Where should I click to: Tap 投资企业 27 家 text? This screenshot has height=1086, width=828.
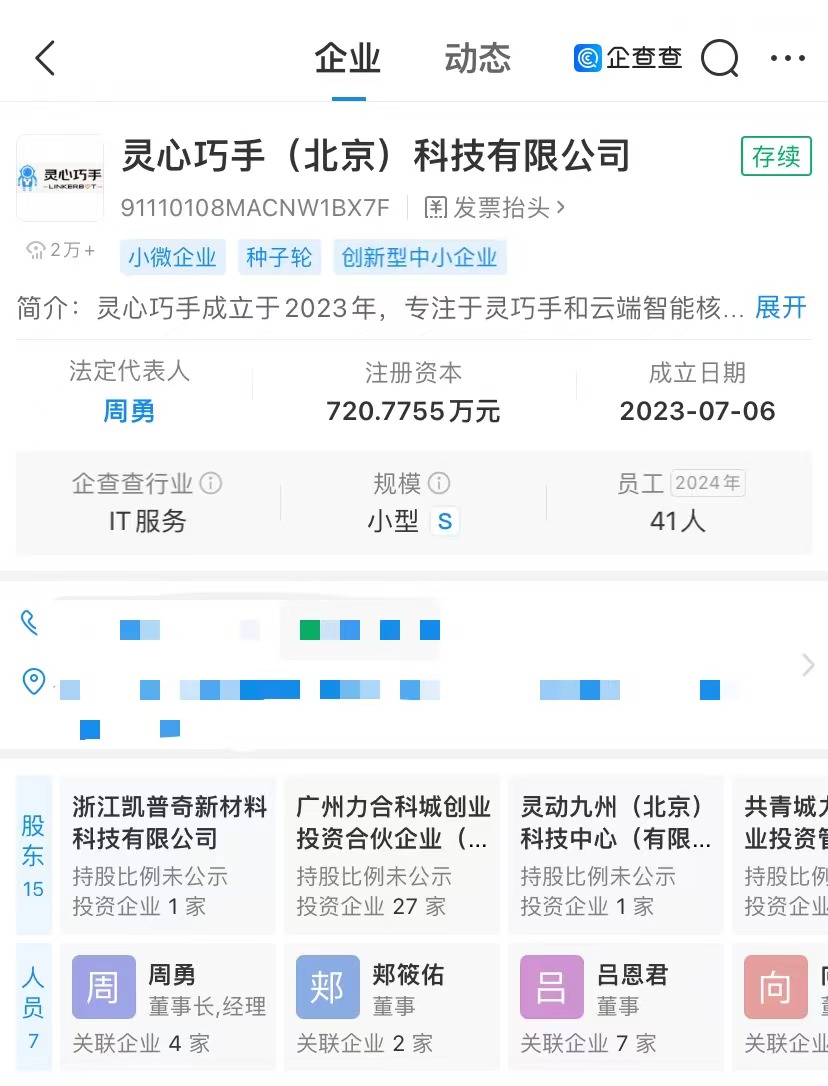(371, 906)
